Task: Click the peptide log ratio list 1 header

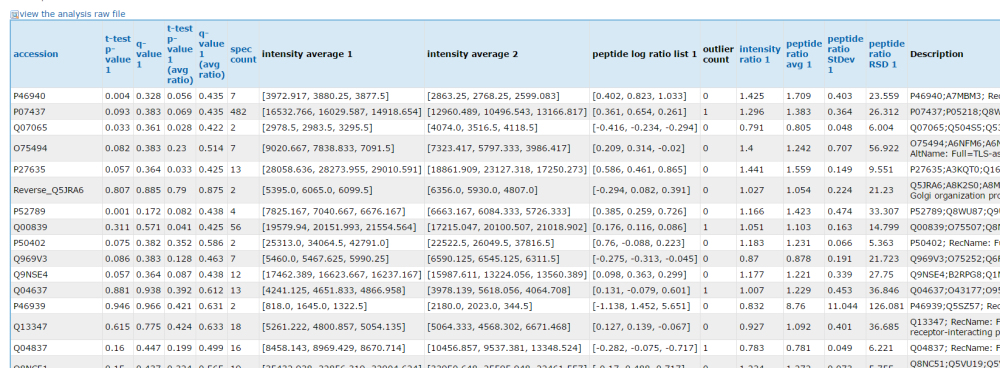Action: 644,54
